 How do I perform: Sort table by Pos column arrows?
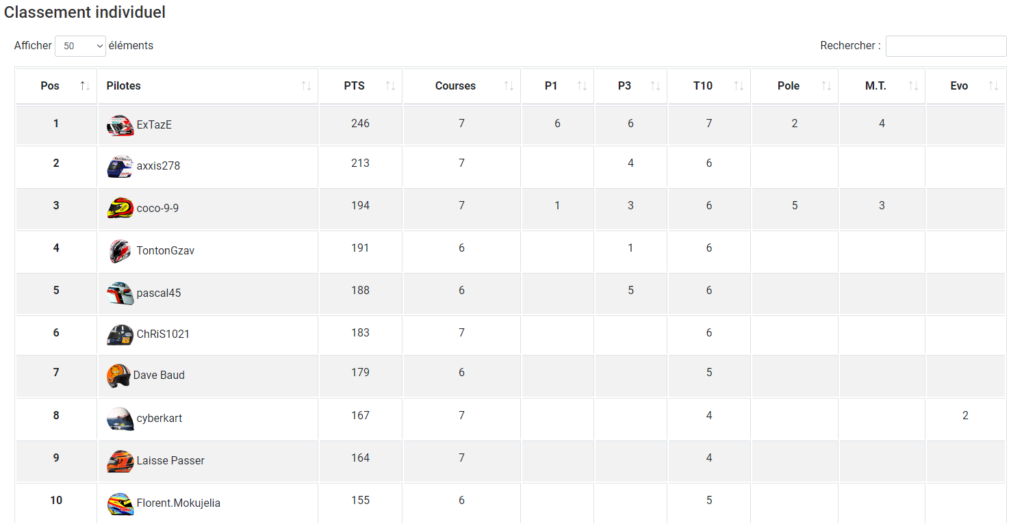85,86
